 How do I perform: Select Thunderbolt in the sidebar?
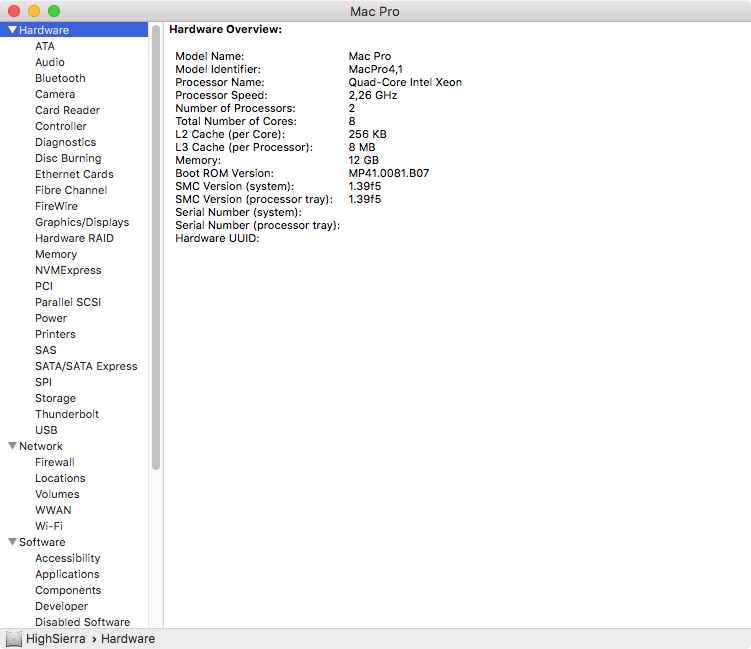pos(67,414)
